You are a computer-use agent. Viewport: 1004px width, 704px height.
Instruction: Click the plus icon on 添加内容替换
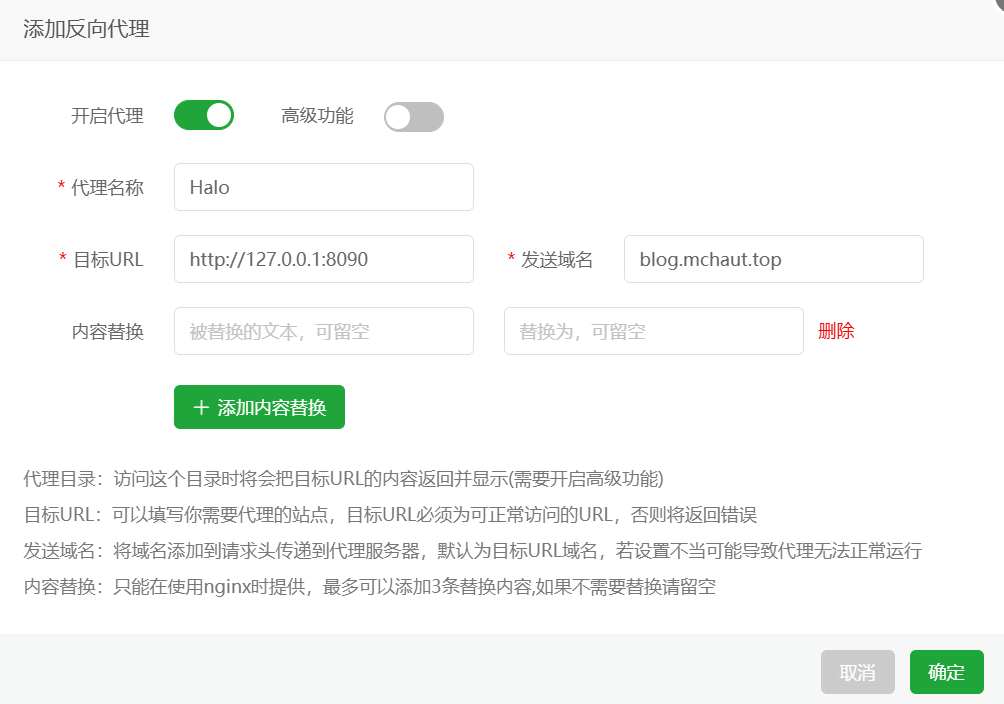click(201, 408)
